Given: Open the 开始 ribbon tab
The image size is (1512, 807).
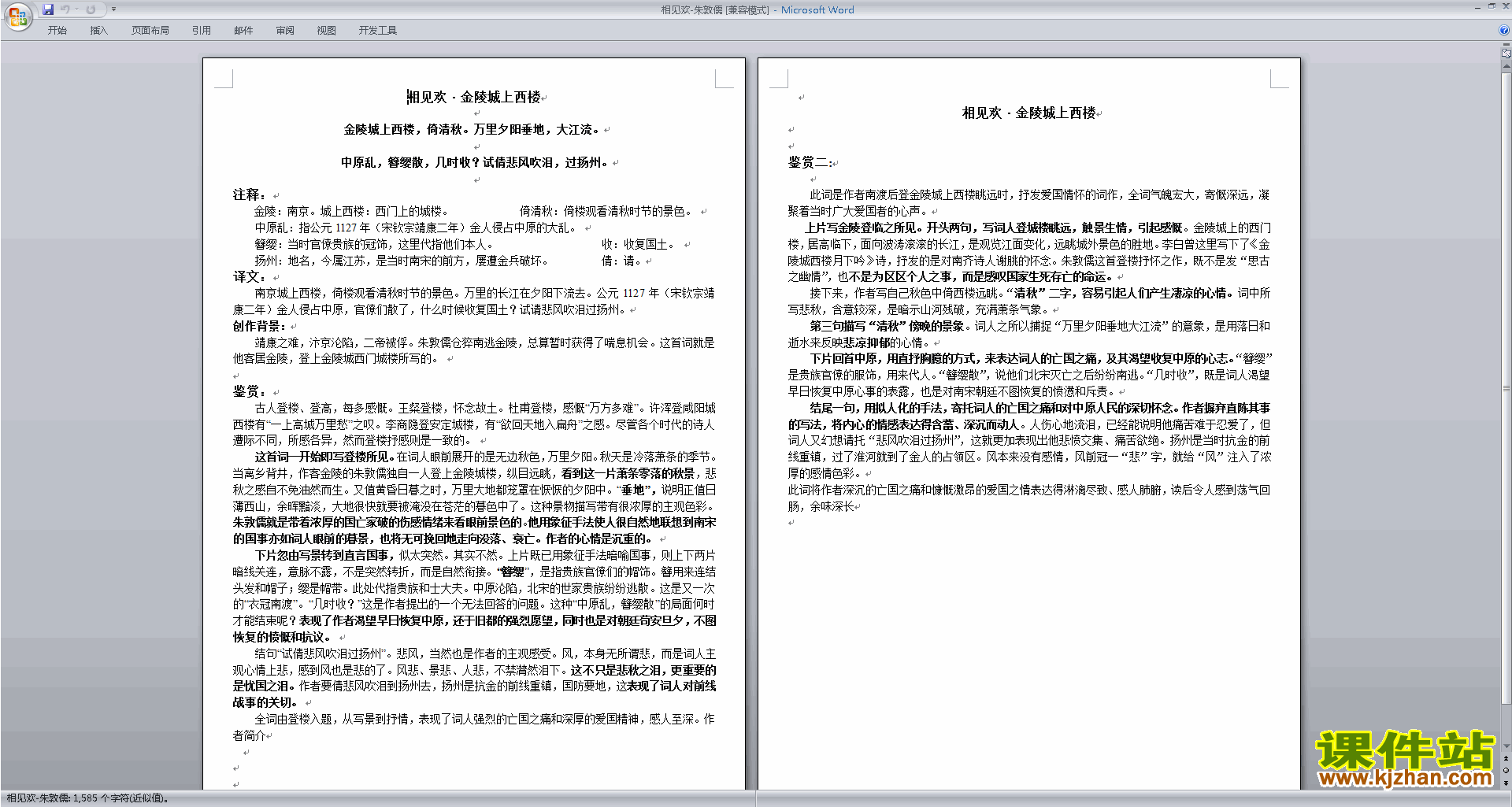Looking at the screenshot, I should [57, 31].
